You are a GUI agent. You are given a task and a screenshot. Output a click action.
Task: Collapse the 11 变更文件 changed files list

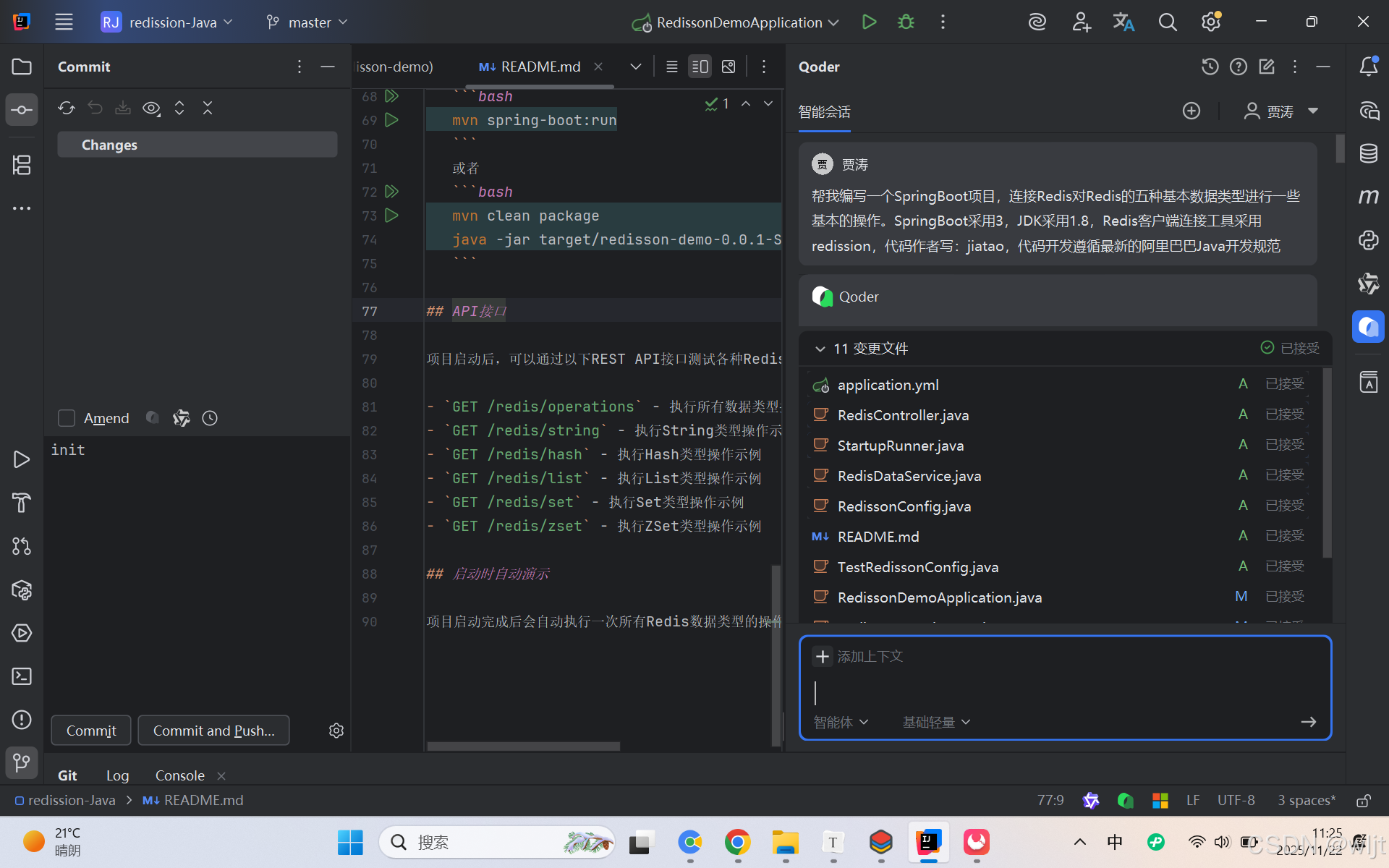[x=820, y=349]
